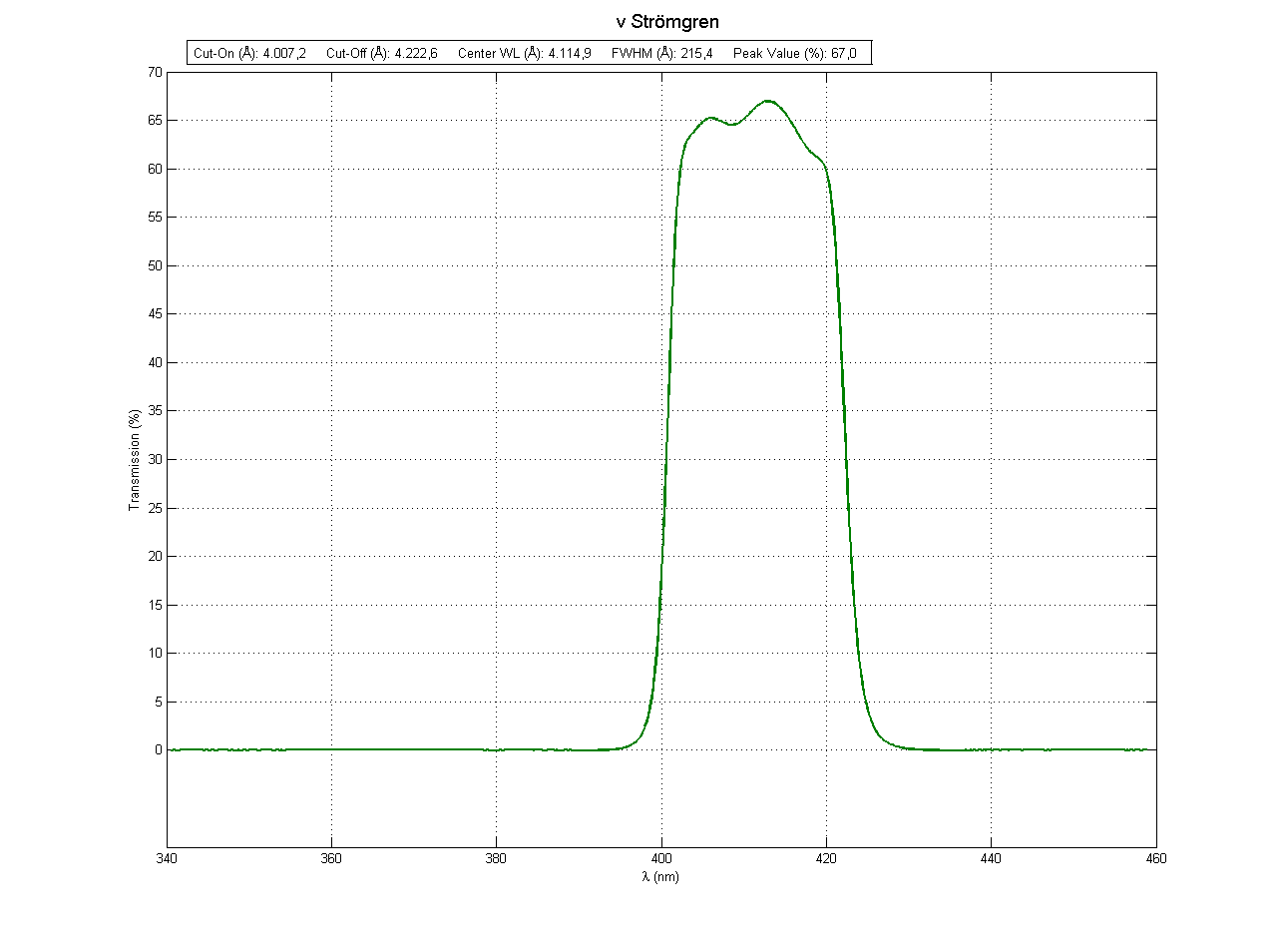Click the y-axis tick label 60
Viewport: 1278px width, 952px height.
[155, 169]
